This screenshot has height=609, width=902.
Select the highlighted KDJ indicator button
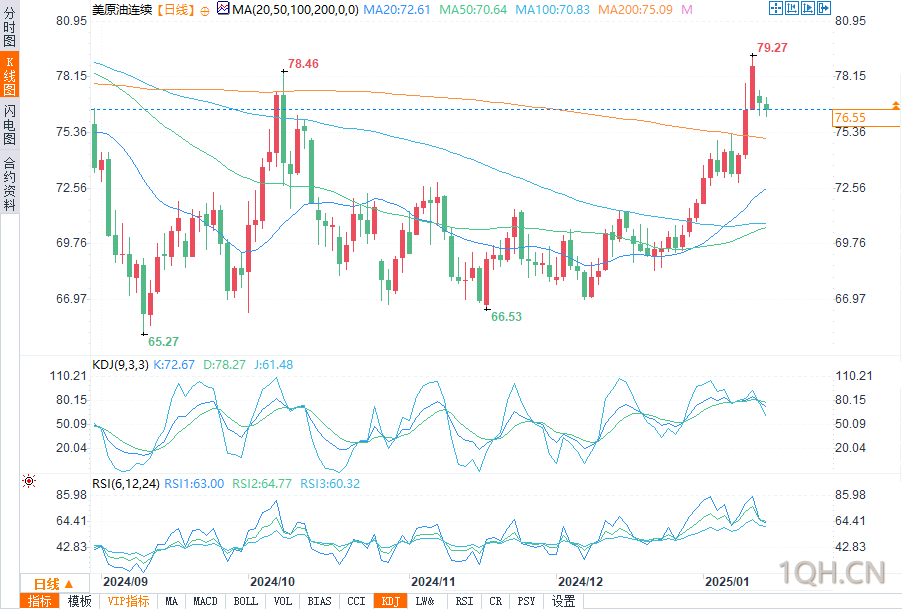391,602
